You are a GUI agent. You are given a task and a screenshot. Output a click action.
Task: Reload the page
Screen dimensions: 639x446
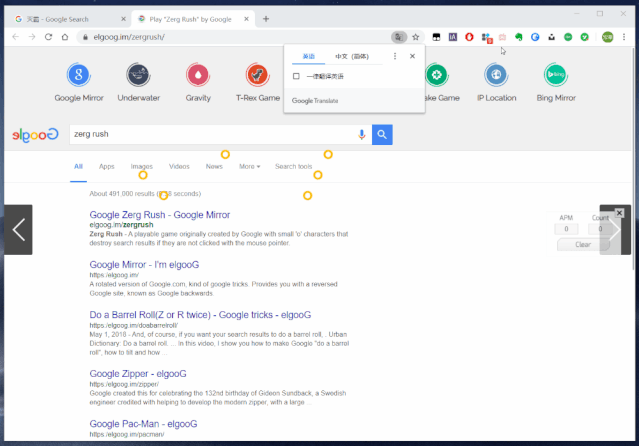coord(48,37)
